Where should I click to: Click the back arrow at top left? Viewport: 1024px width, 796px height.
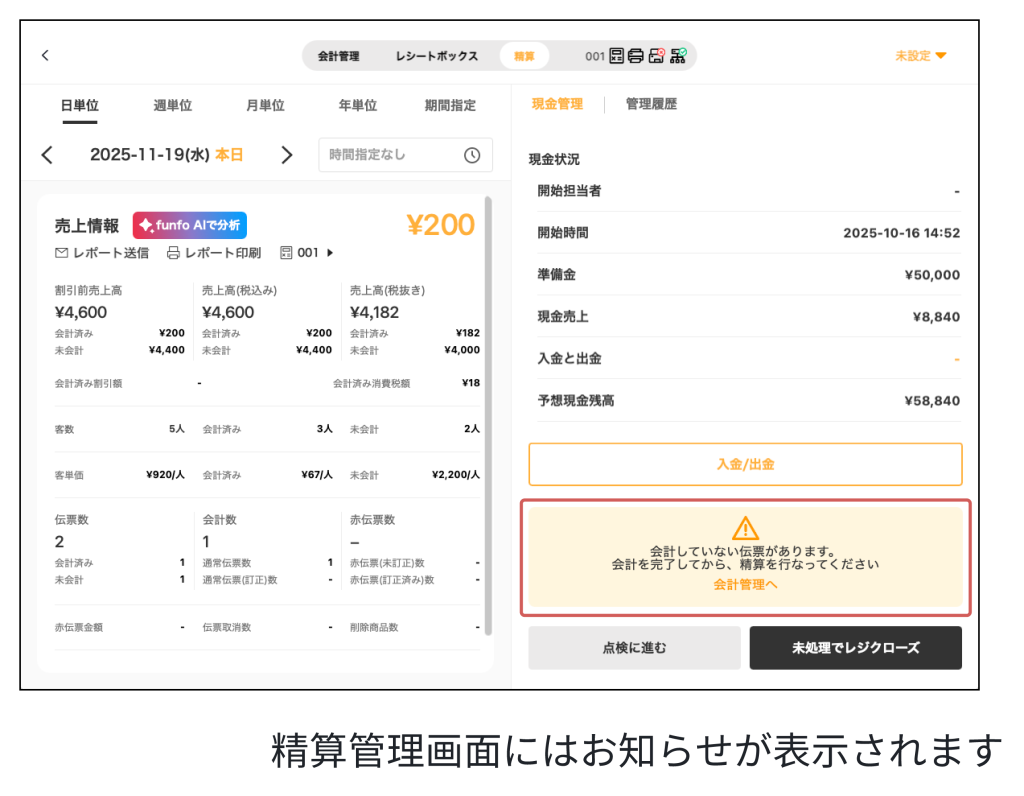(x=45, y=56)
